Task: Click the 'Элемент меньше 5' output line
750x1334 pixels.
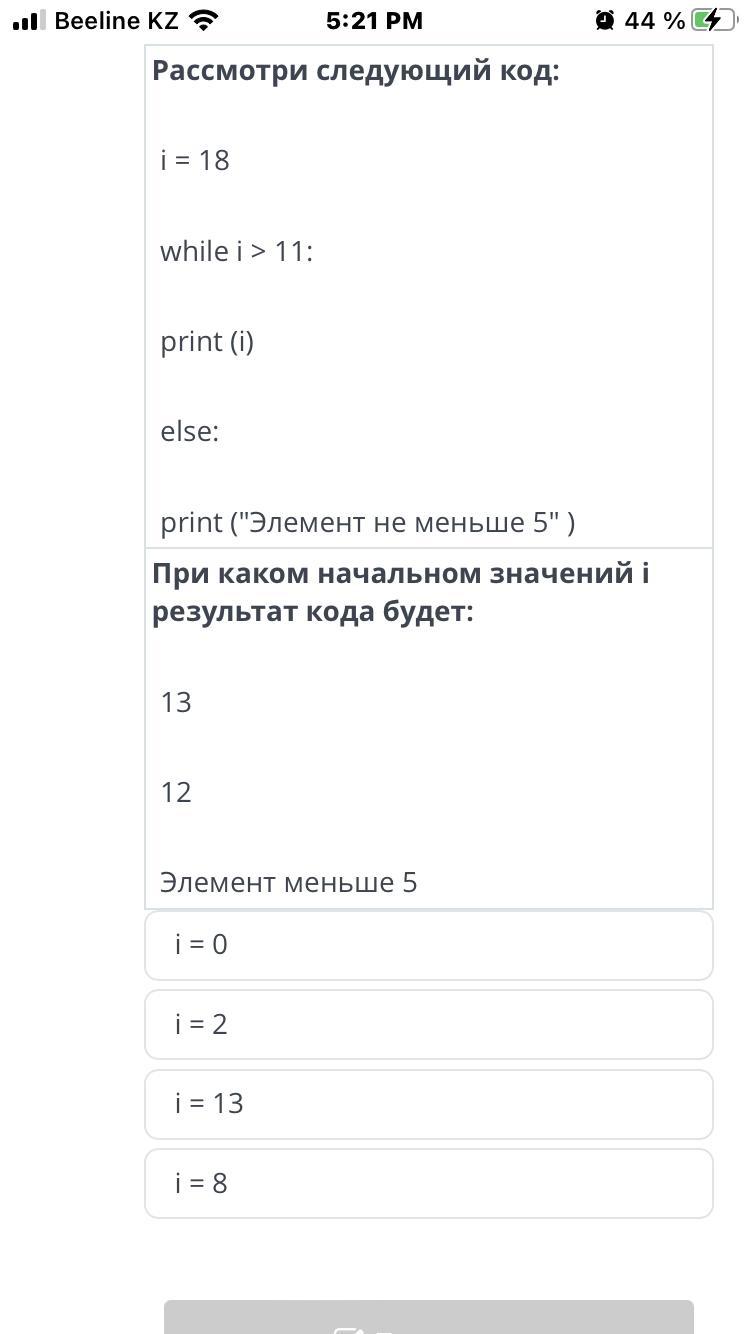Action: coord(288,882)
